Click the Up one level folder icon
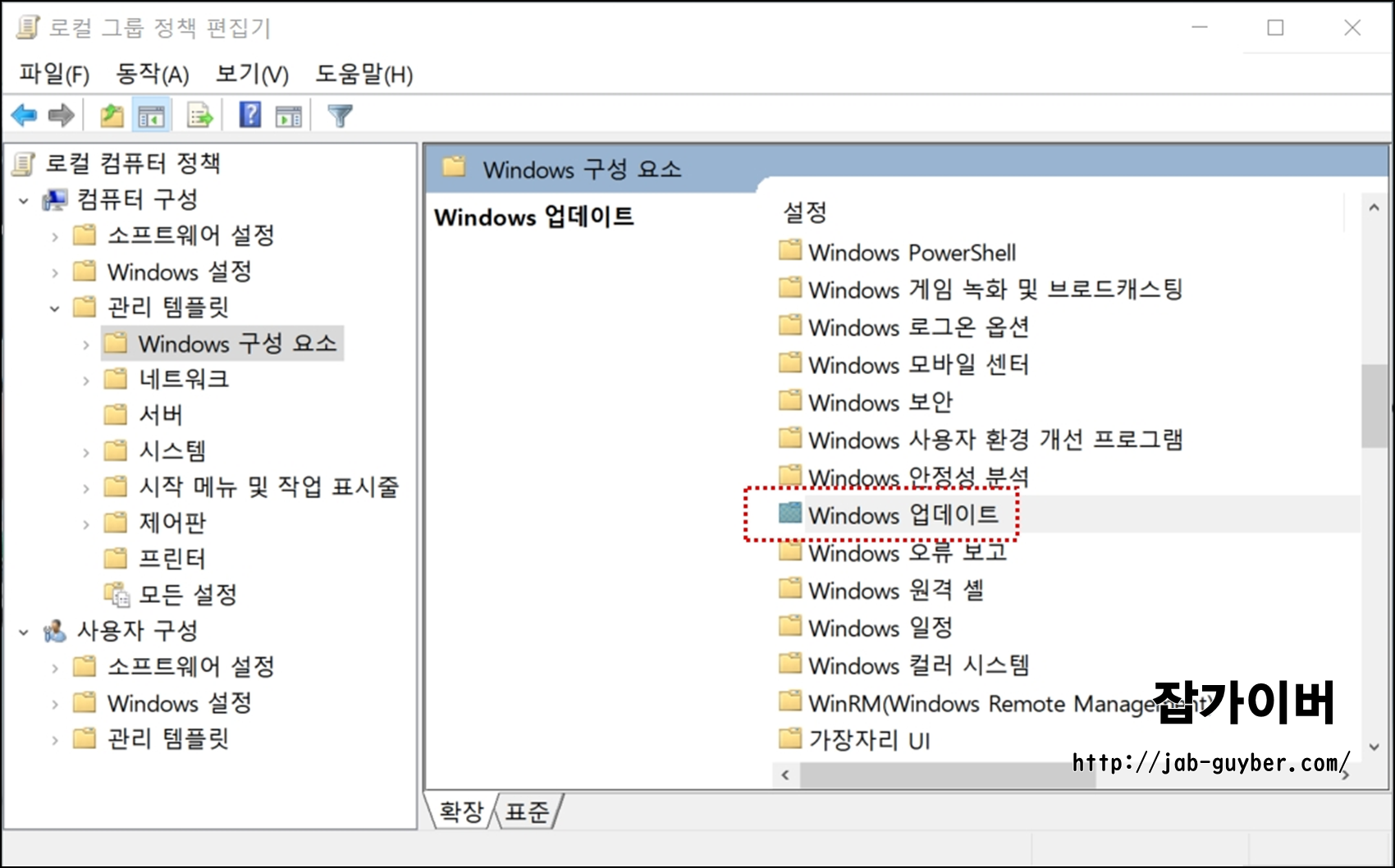1395x868 pixels. (x=112, y=116)
